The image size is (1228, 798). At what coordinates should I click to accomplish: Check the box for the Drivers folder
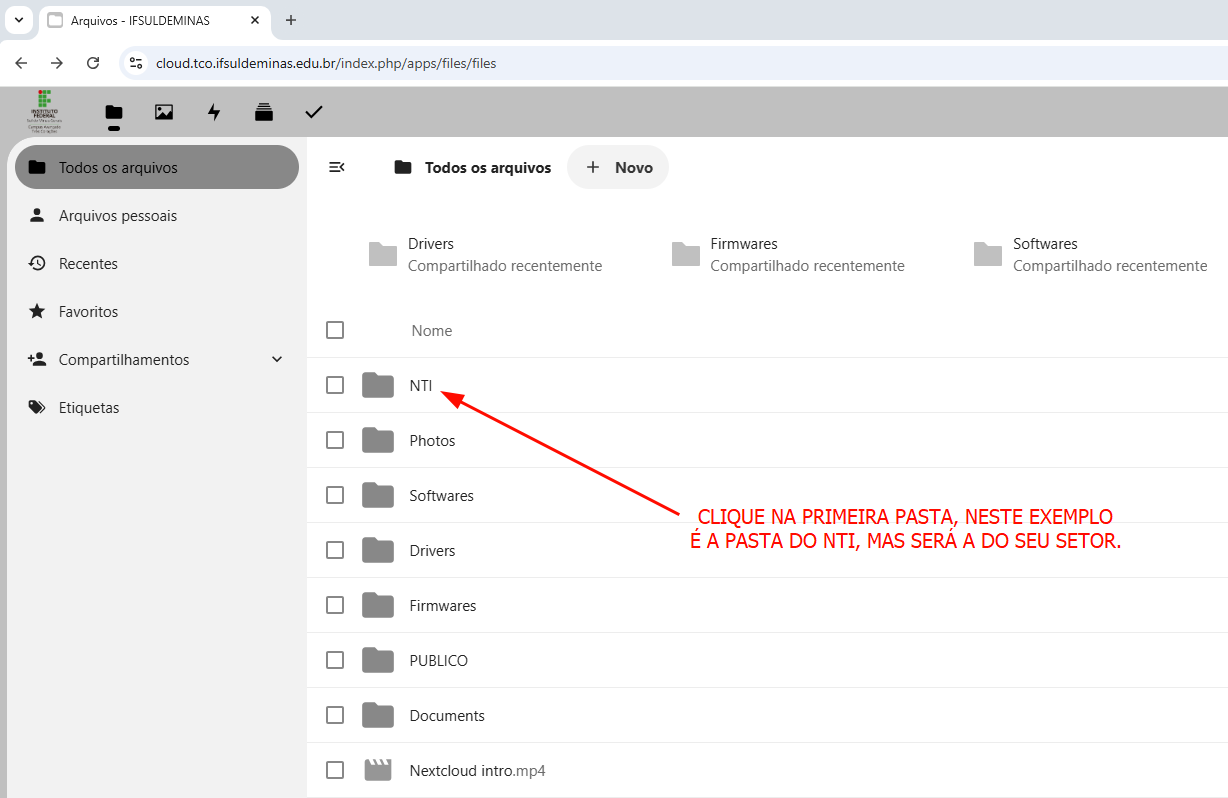click(335, 550)
